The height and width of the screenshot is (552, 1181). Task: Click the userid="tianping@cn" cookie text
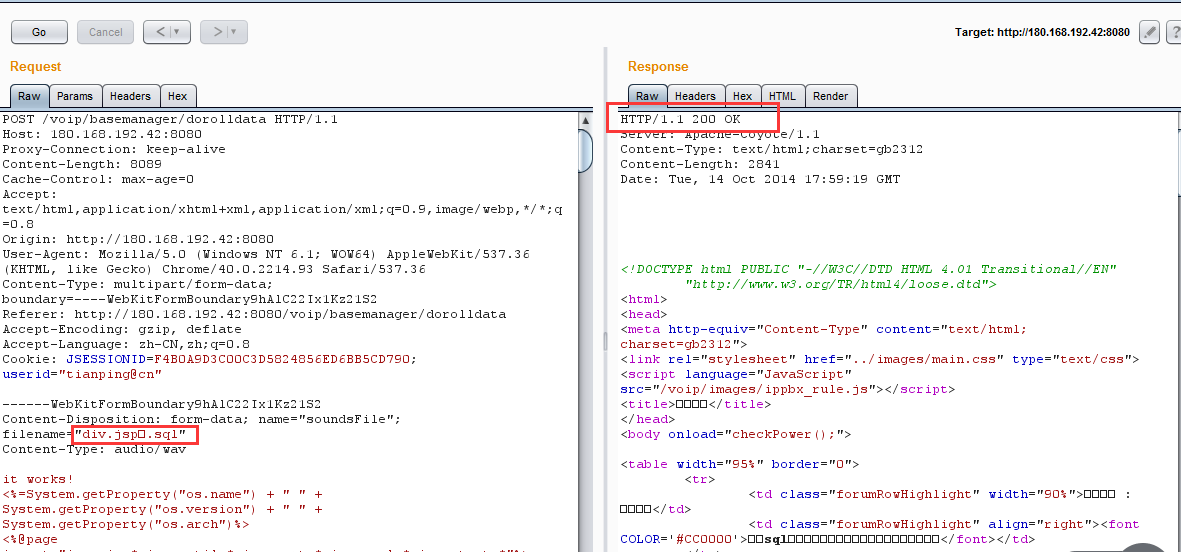(x=83, y=374)
